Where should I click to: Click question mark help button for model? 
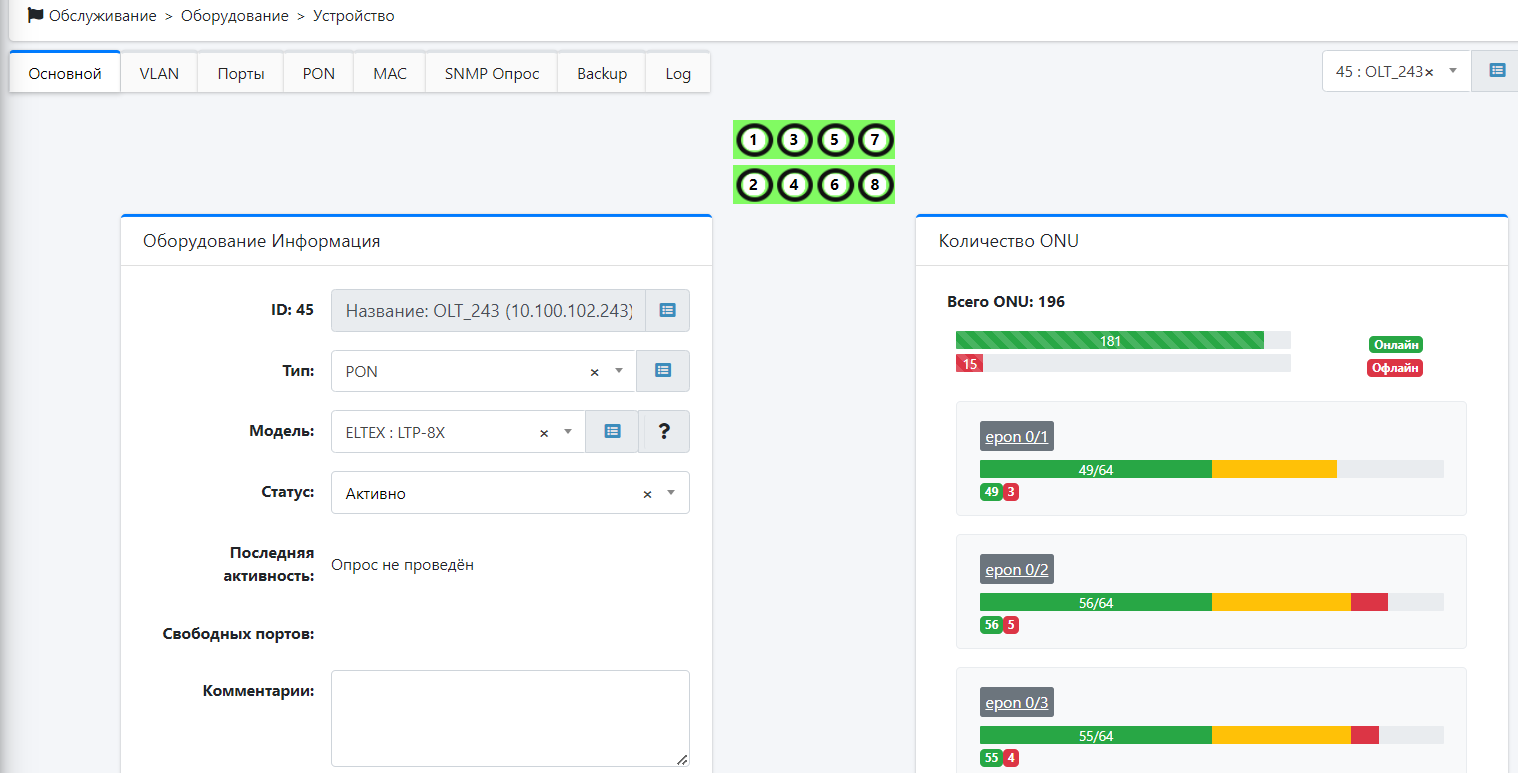(x=664, y=432)
